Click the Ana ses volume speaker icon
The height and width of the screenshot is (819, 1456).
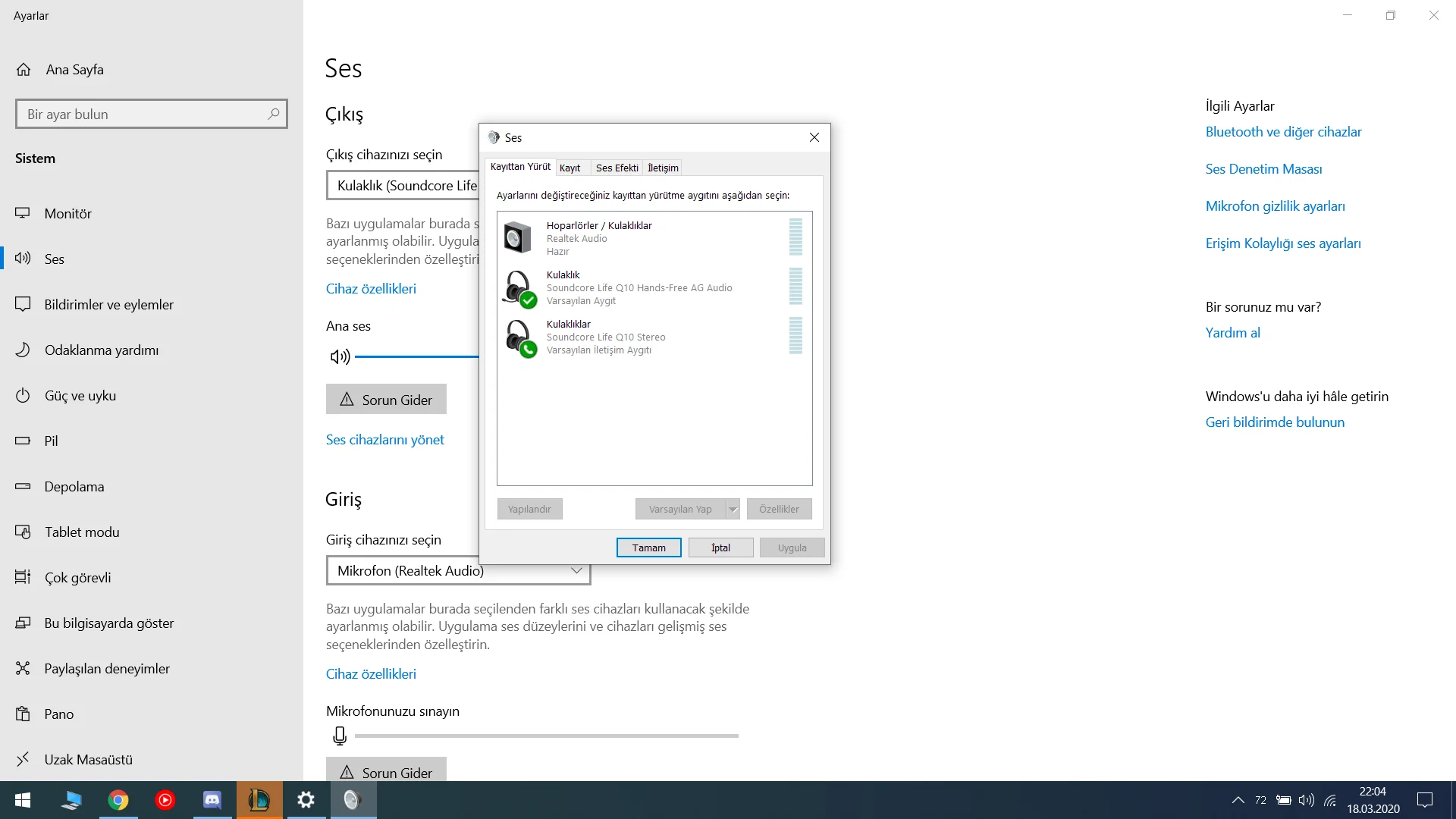340,356
